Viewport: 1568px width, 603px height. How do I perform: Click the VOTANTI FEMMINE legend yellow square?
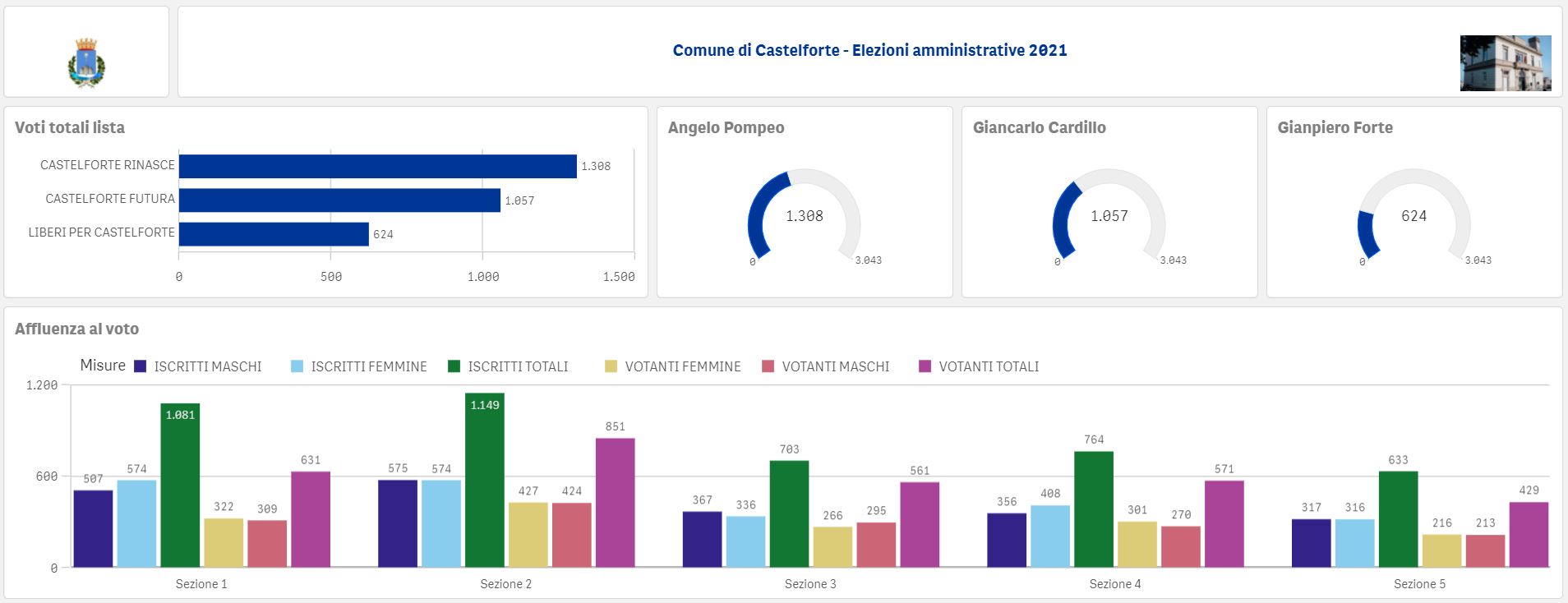(611, 366)
